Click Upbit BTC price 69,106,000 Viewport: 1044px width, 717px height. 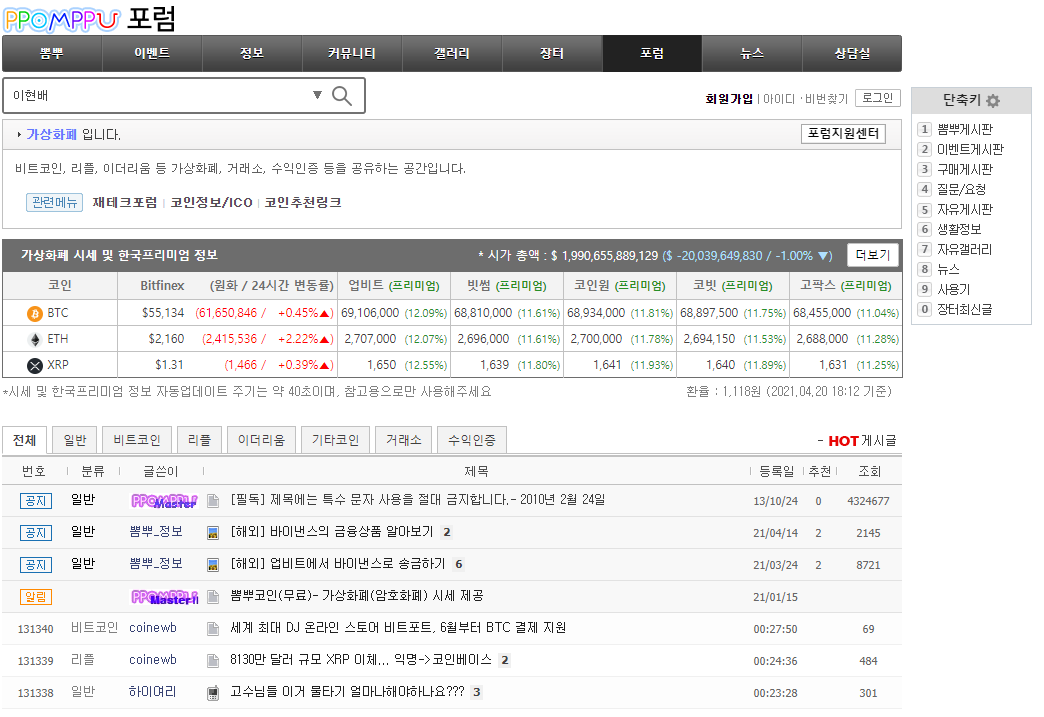tap(370, 313)
